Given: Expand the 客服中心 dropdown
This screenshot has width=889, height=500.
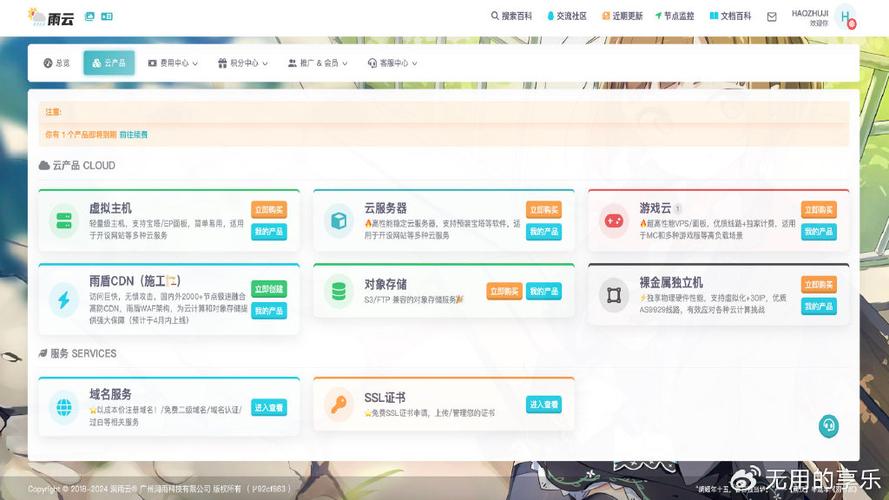Looking at the screenshot, I should 392,63.
